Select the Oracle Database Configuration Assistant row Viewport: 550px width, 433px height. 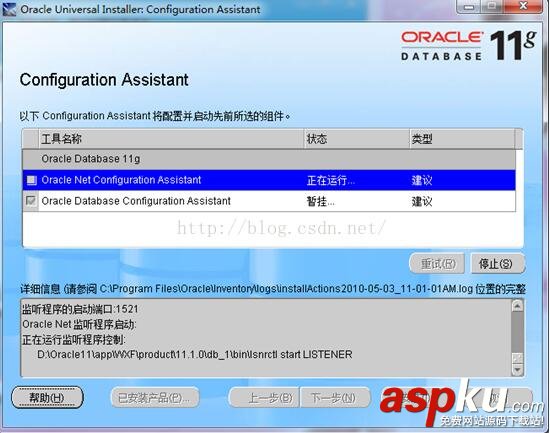(x=269, y=201)
